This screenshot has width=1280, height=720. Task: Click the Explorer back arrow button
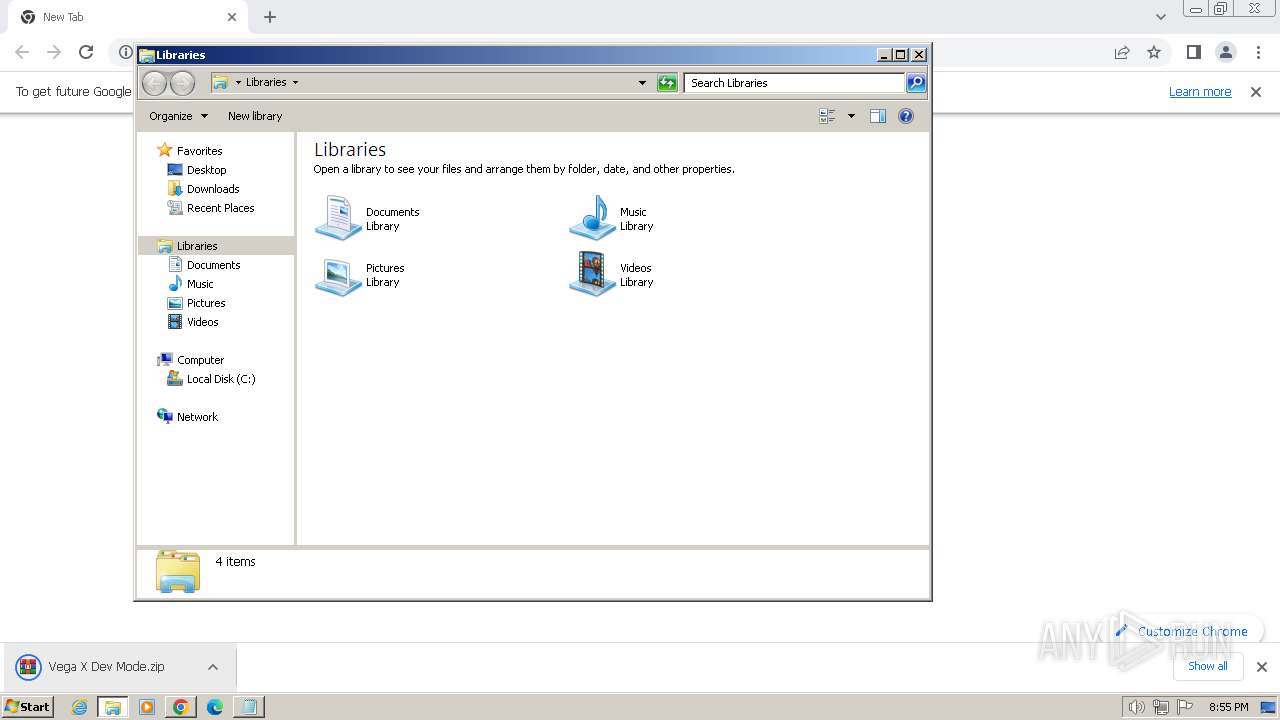tap(155, 83)
